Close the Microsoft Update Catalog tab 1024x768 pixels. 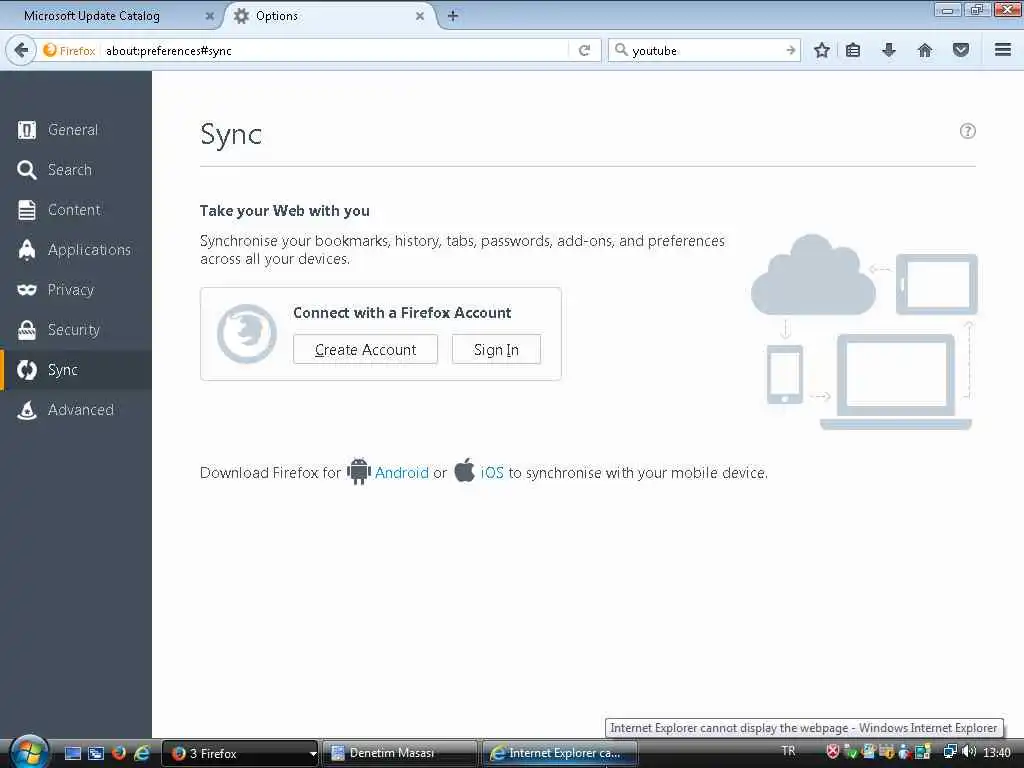(x=210, y=16)
